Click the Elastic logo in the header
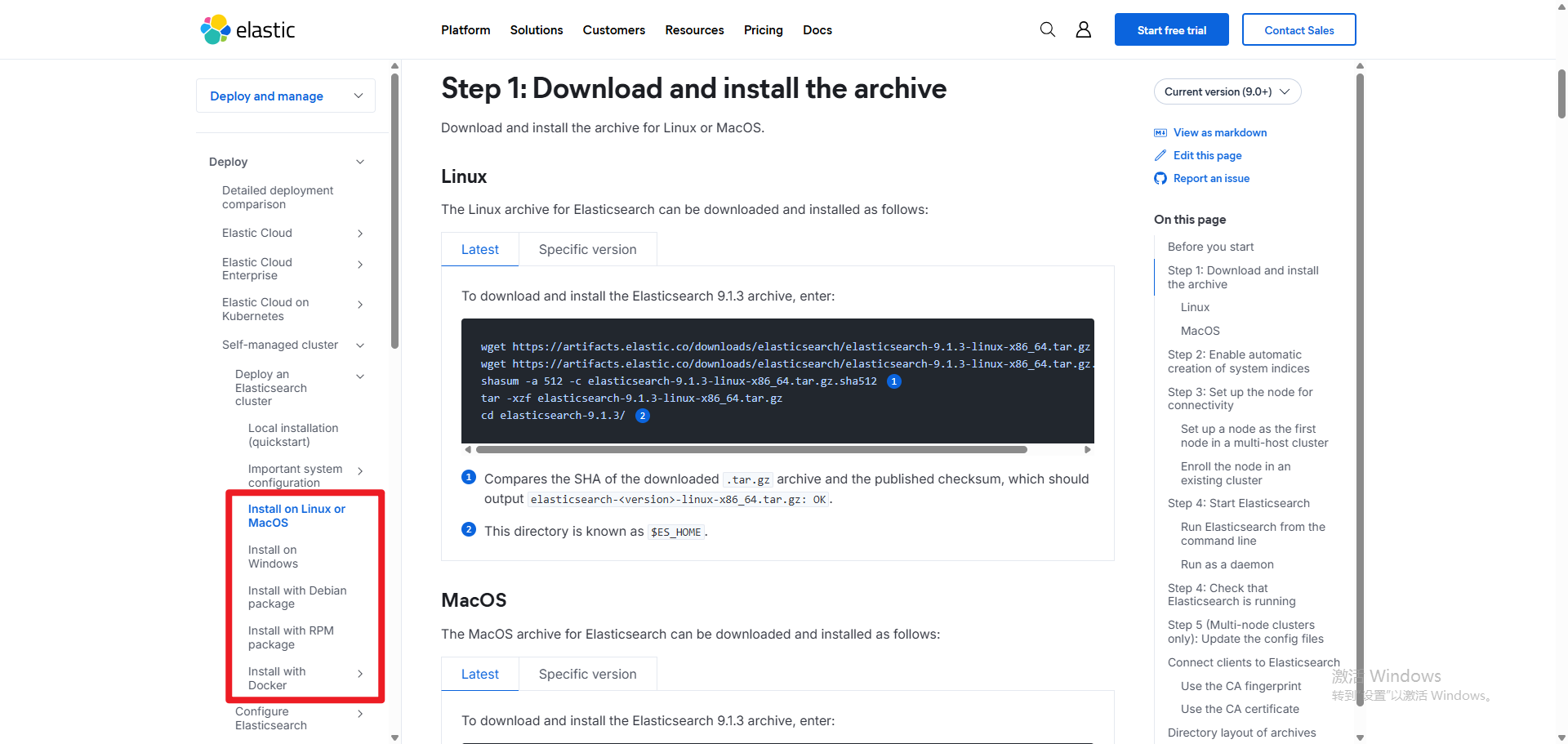The image size is (1568, 744). 247,29
